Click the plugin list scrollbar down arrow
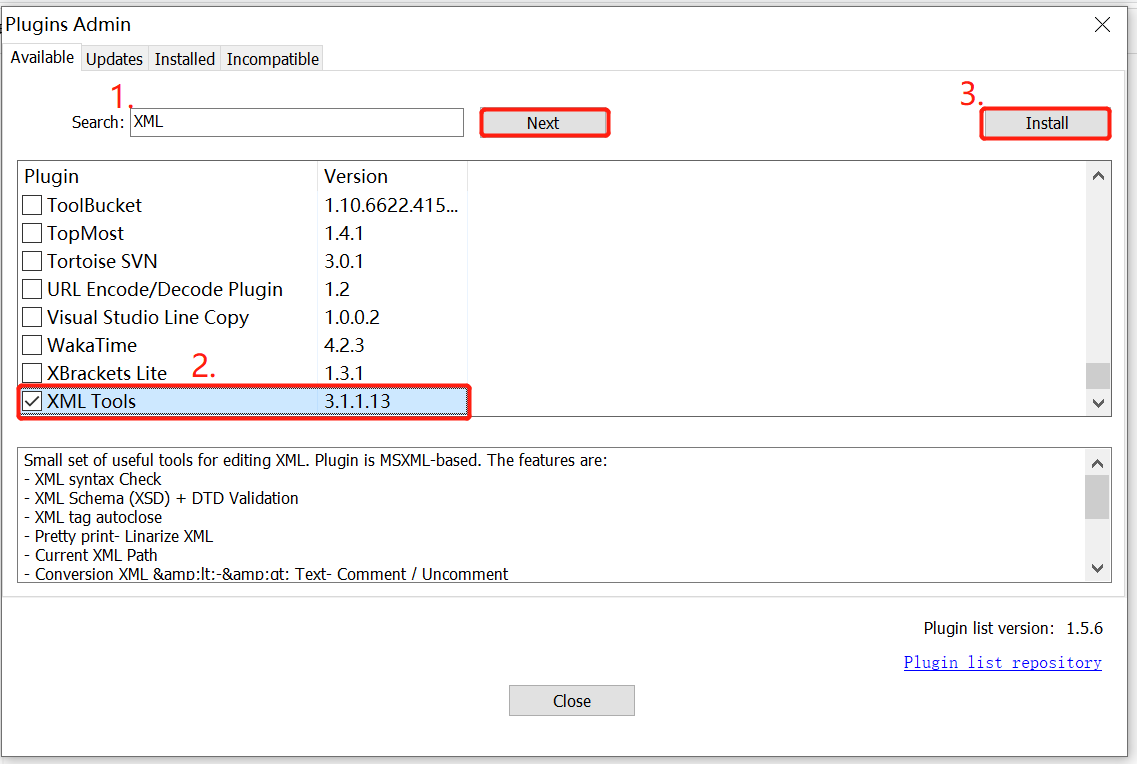Image resolution: width=1137 pixels, height=764 pixels. (x=1097, y=402)
